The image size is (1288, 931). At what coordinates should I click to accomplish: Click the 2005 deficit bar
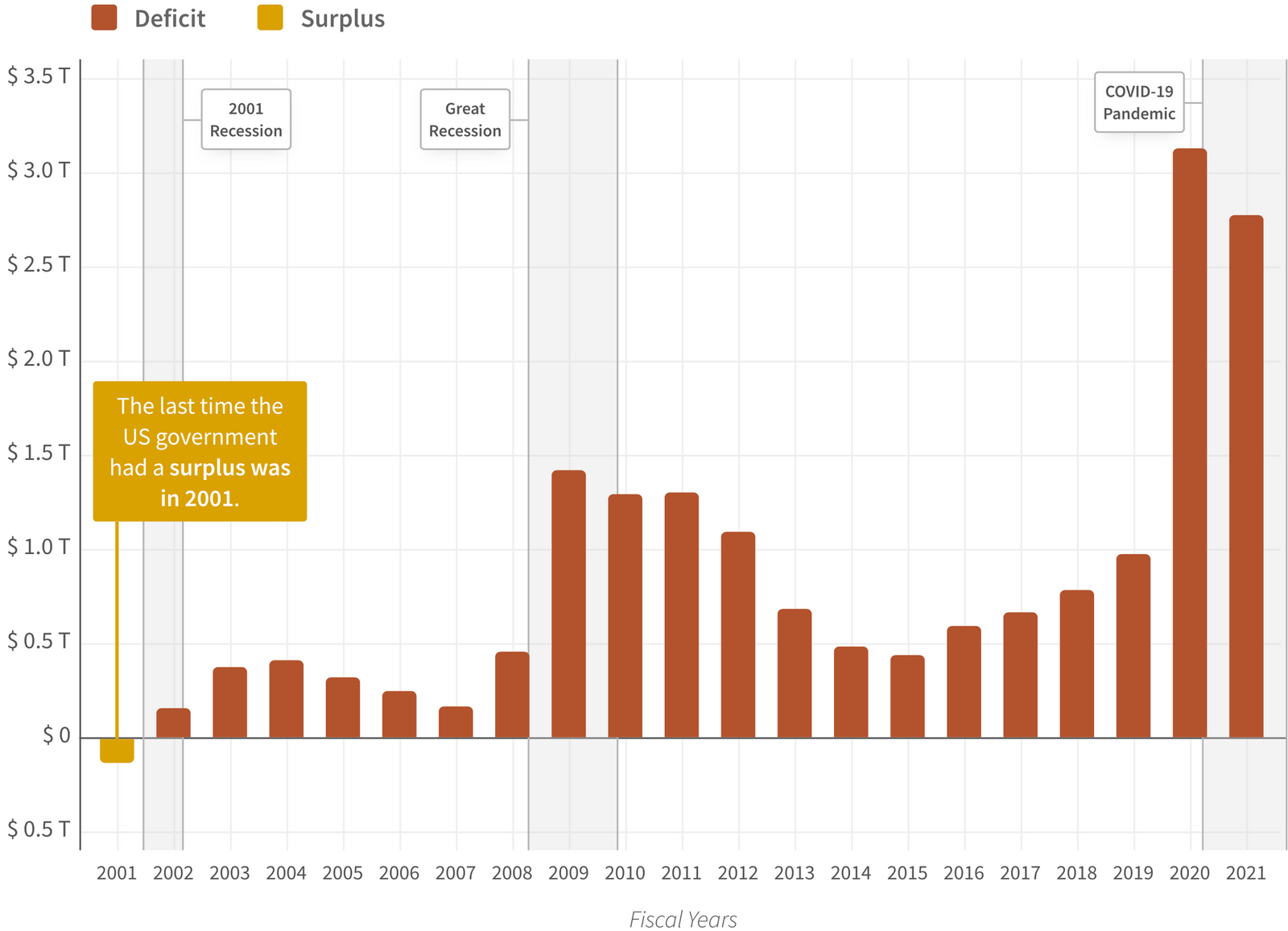pyautogui.click(x=343, y=708)
